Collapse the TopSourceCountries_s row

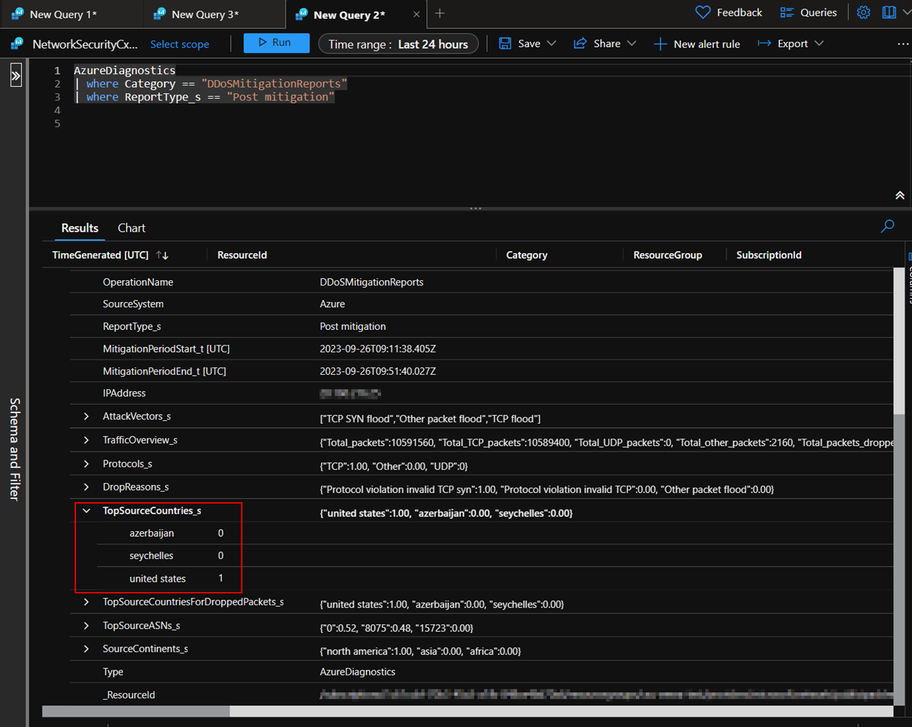(86, 511)
